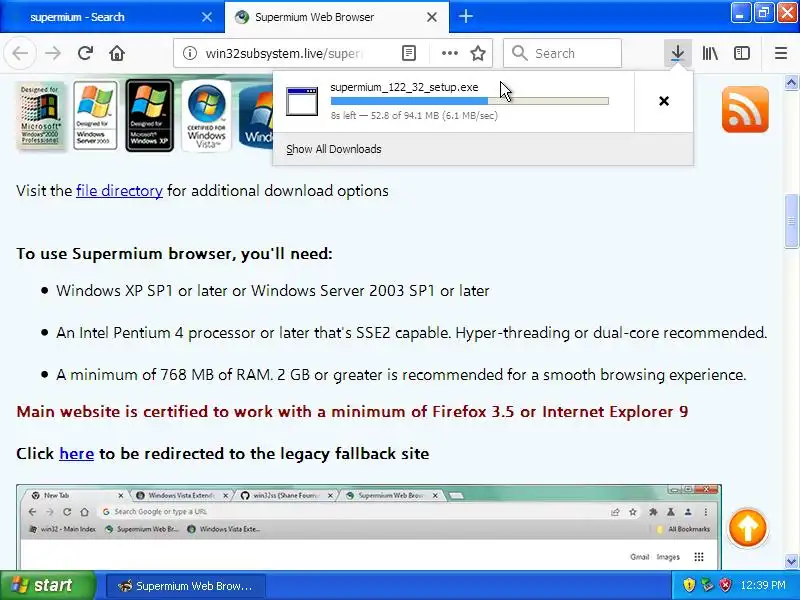
Task: Click the Windows 2000 Professional badge
Action: pyautogui.click(x=40, y=116)
